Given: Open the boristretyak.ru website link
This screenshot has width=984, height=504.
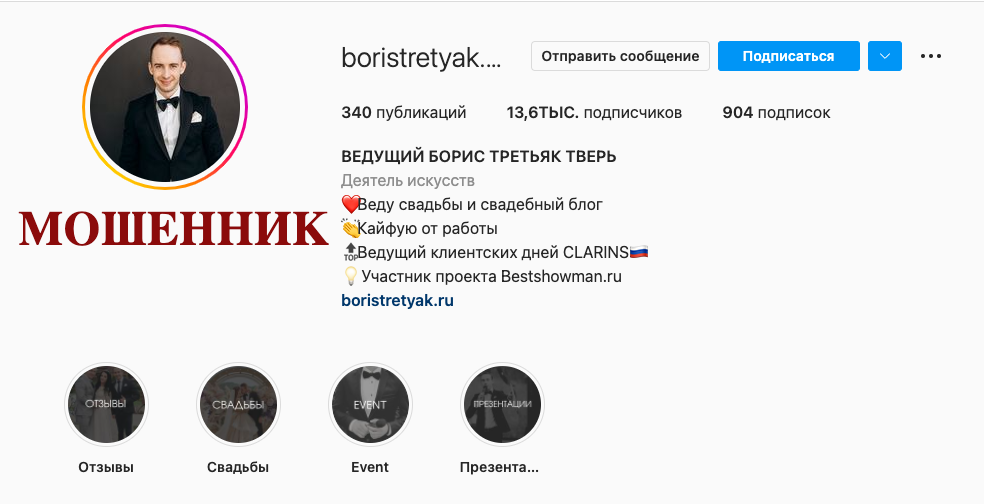Looking at the screenshot, I should (397, 300).
